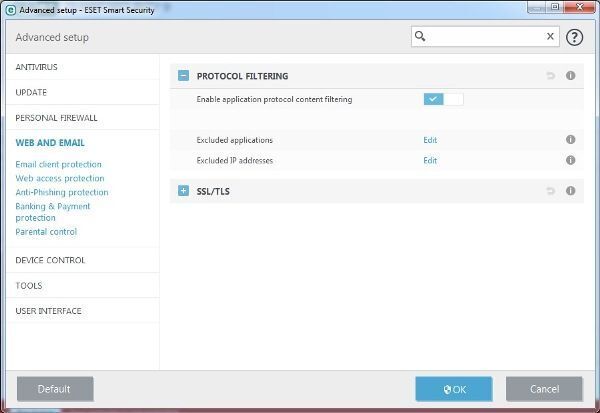
Task: Close the Advanced setup window
Action: [x=579, y=7]
